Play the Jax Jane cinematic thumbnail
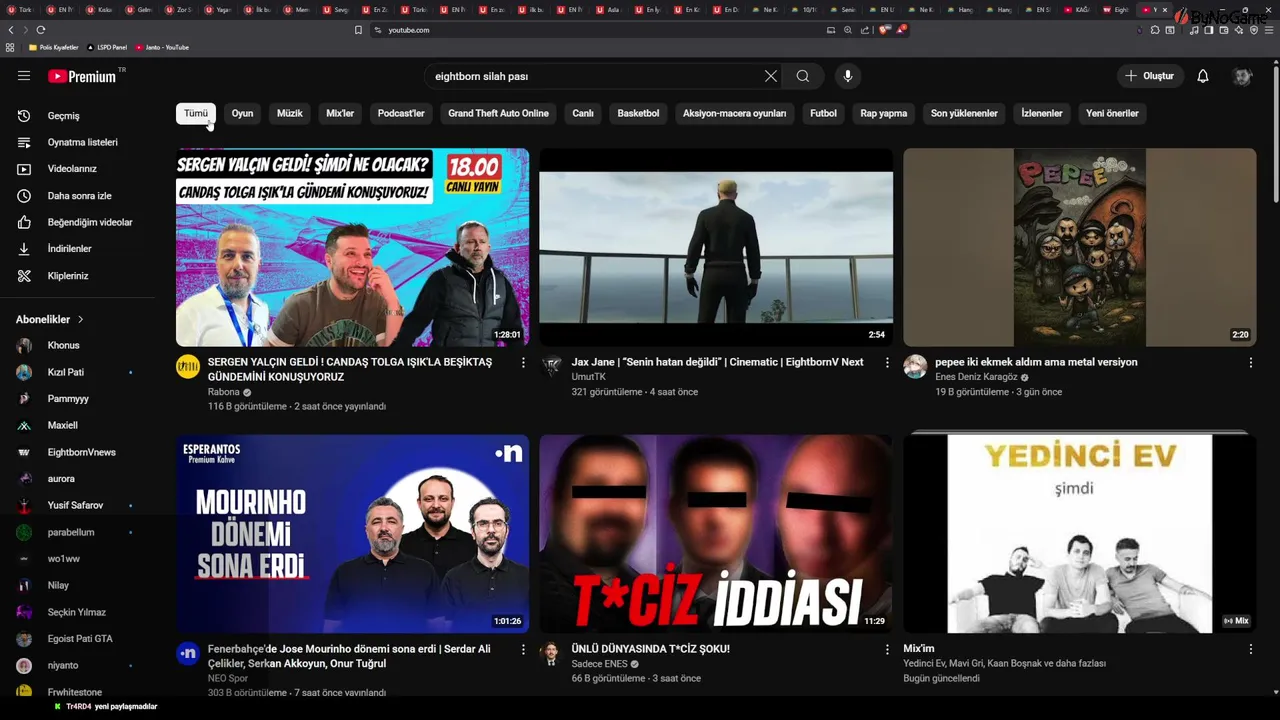This screenshot has width=1280, height=720. click(716, 247)
